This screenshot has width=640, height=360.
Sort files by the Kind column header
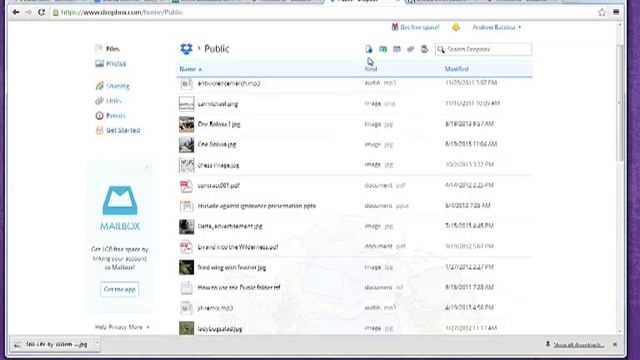(371, 69)
